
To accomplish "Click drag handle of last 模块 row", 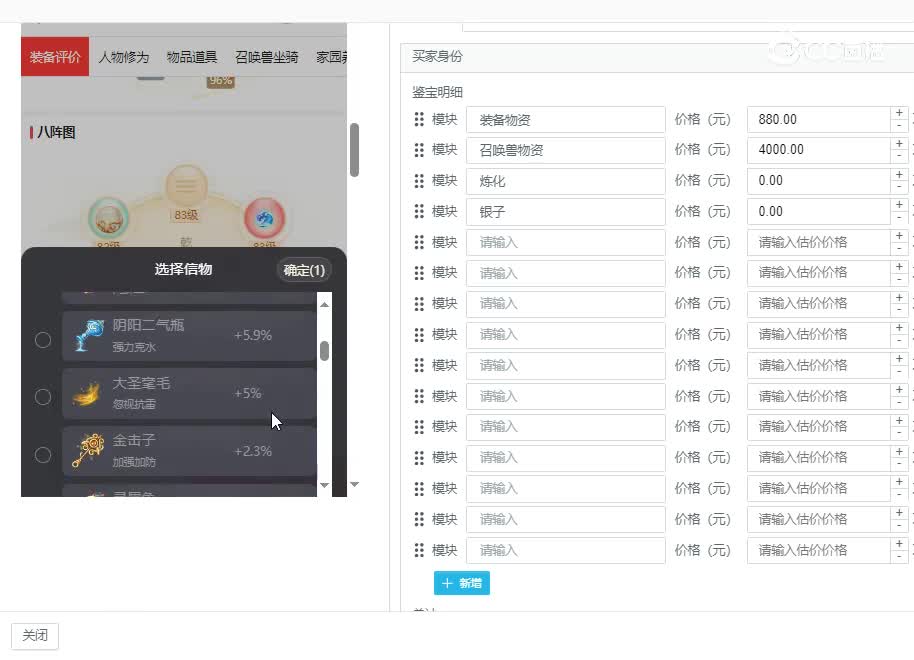I will point(419,550).
